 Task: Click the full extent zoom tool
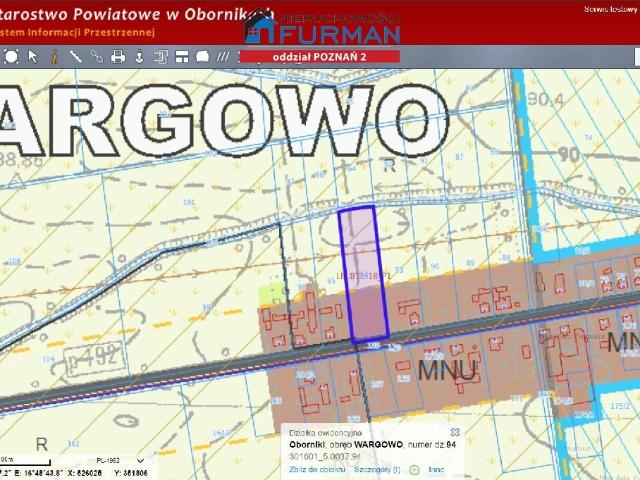click(x=11, y=56)
